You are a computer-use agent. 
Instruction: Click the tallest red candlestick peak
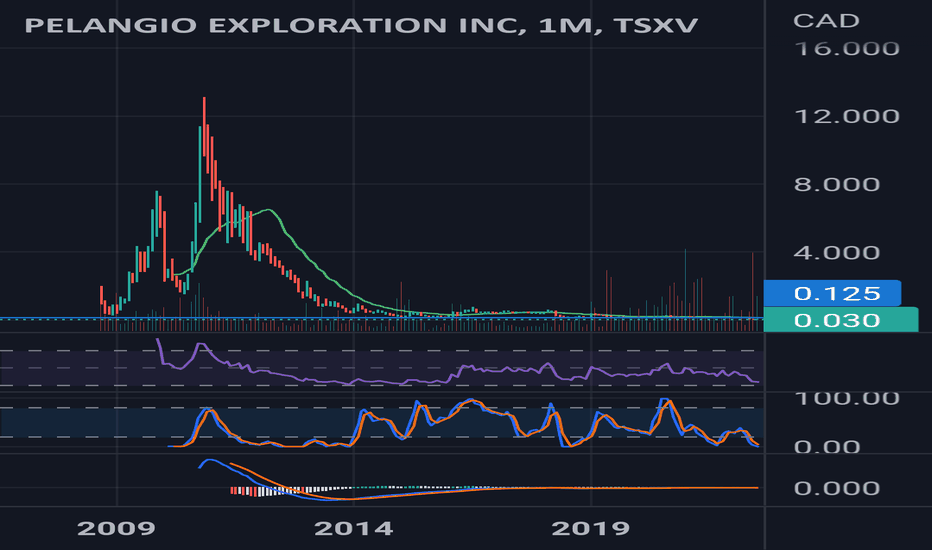pyautogui.click(x=204, y=128)
